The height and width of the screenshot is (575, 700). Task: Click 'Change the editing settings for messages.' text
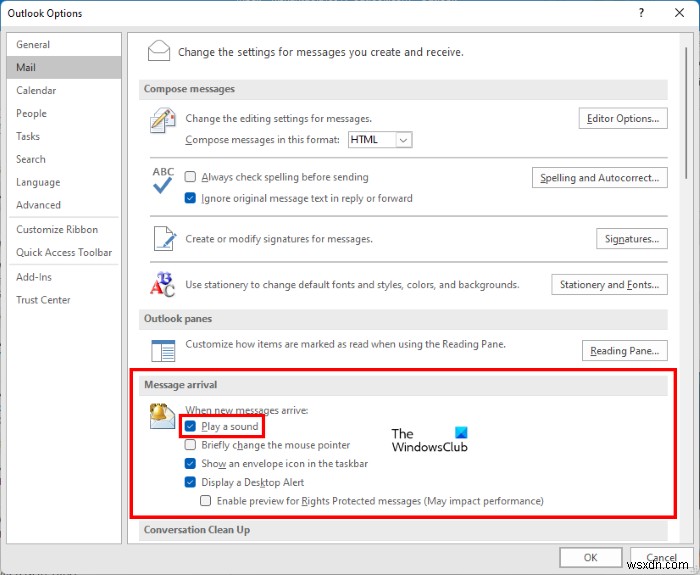279,118
